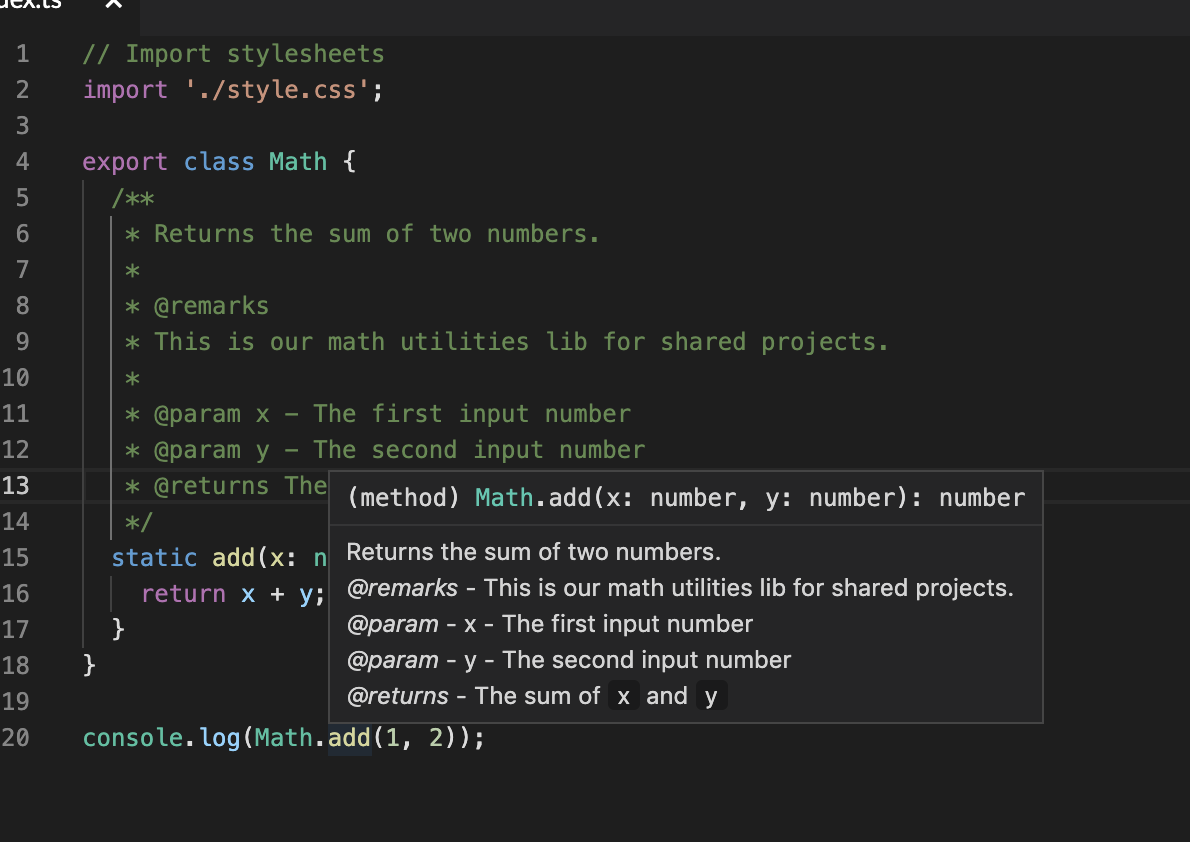
Task: Click the 'export' keyword on line 4
Action: (124, 162)
